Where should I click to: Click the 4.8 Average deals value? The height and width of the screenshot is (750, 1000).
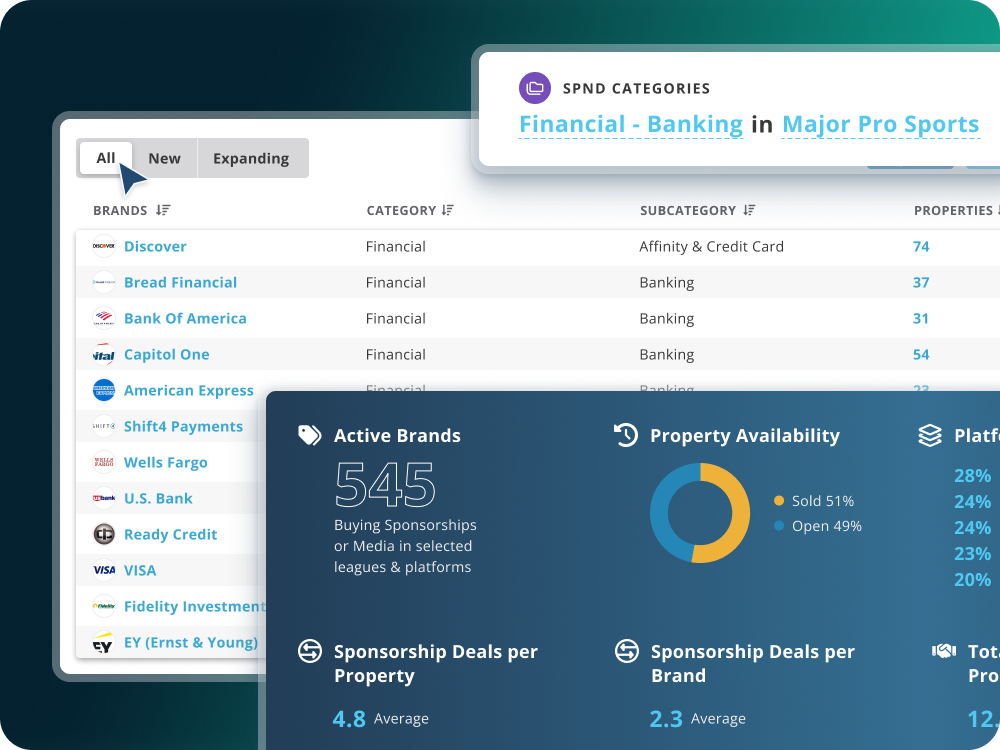pos(349,719)
